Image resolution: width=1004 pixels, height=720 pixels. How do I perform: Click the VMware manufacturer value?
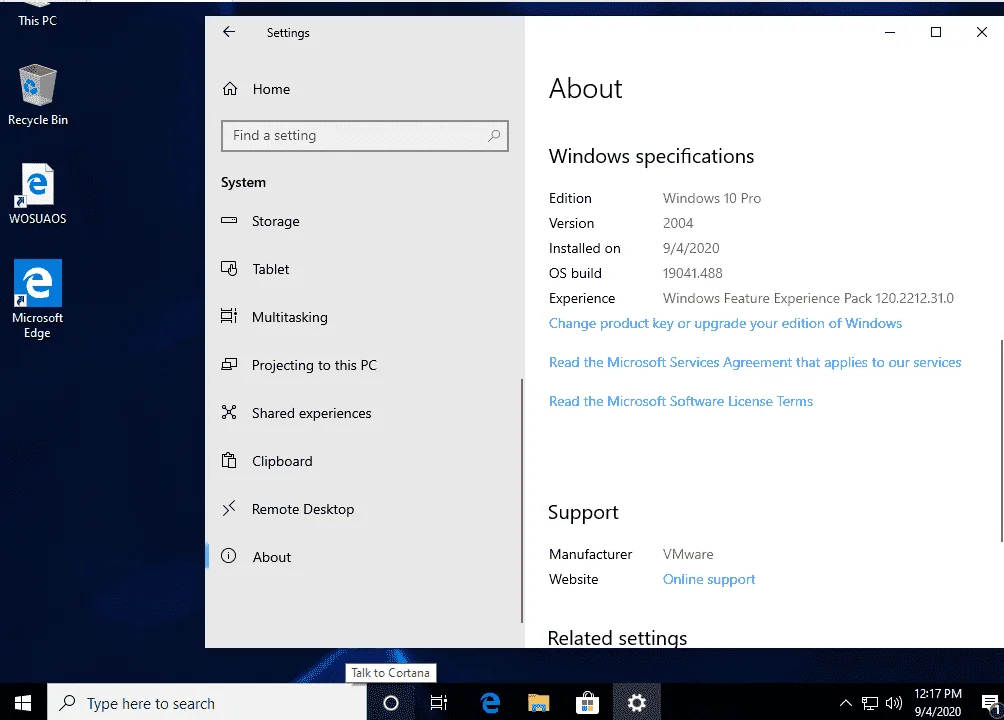pos(688,555)
